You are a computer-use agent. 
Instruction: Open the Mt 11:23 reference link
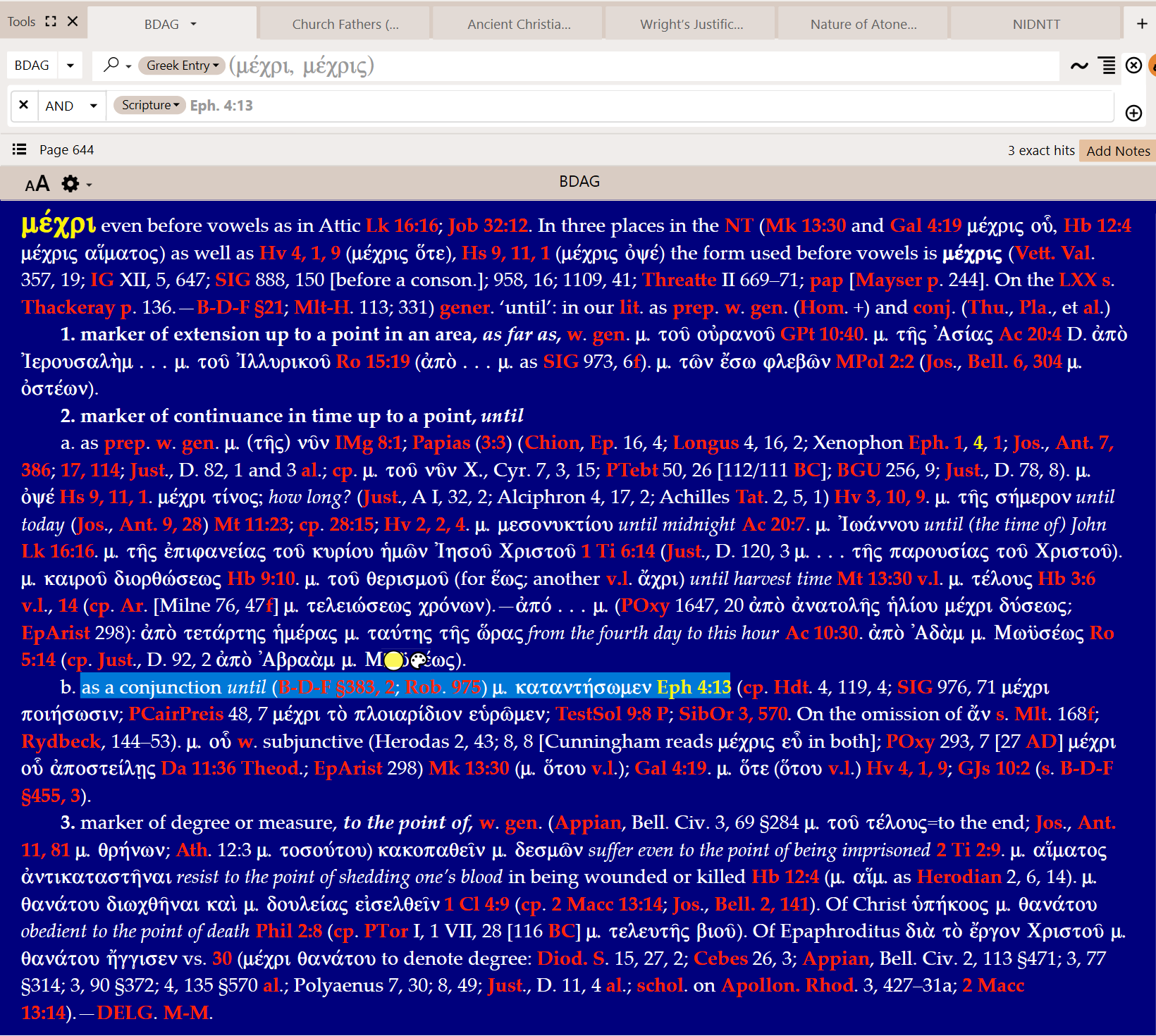pyautogui.click(x=252, y=524)
